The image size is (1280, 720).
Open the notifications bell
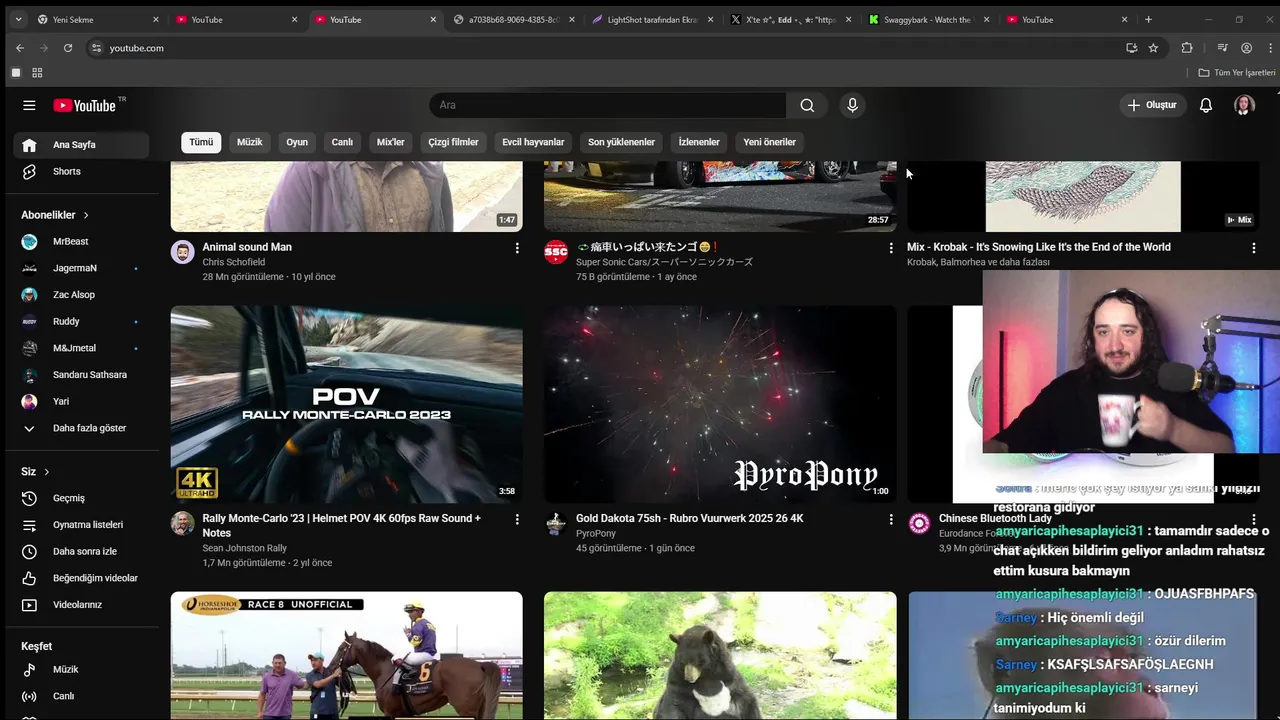(x=1206, y=105)
